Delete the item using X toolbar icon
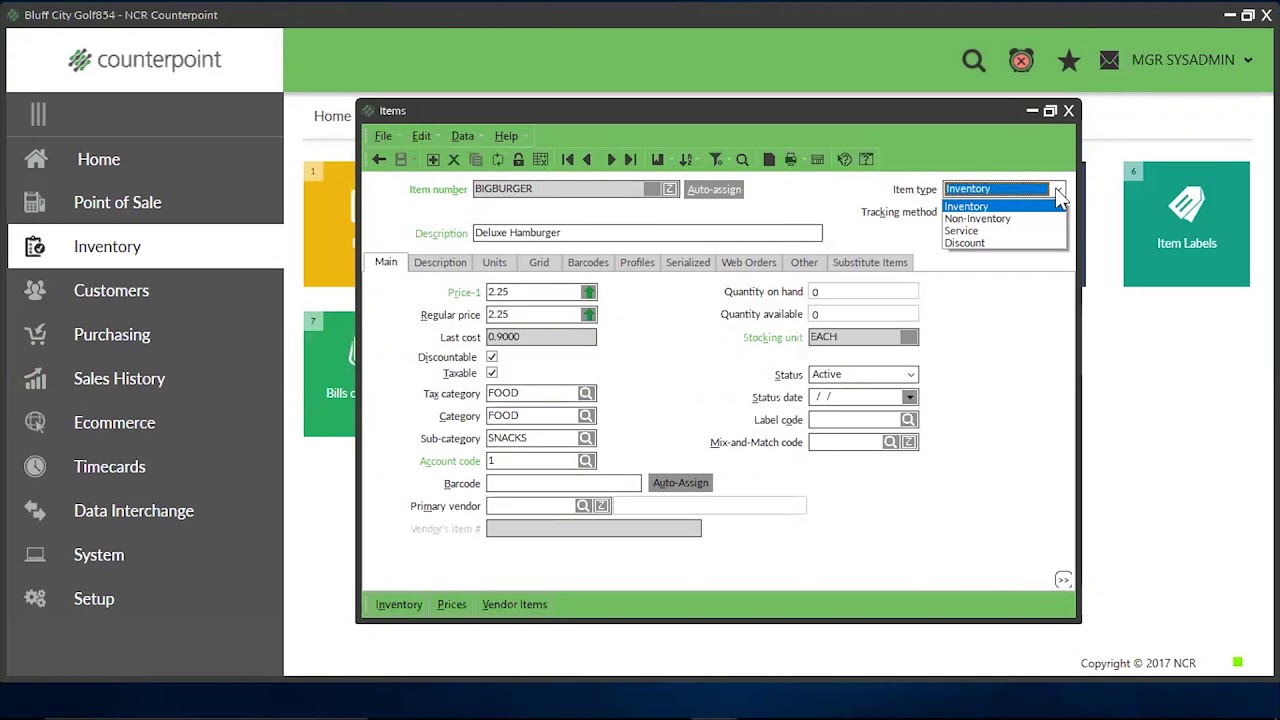This screenshot has height=720, width=1280. click(x=454, y=160)
